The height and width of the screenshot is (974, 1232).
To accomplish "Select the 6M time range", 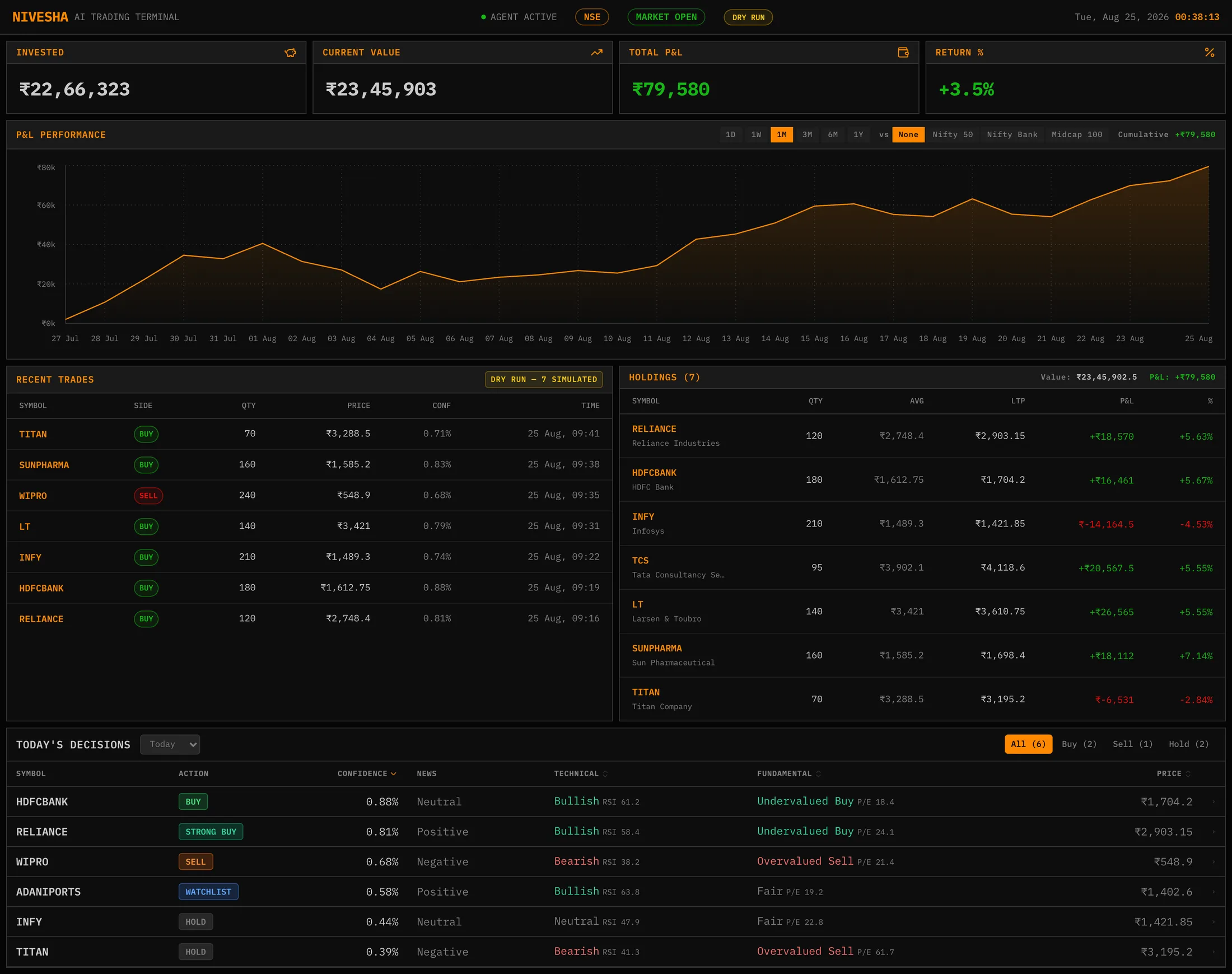I will click(833, 134).
